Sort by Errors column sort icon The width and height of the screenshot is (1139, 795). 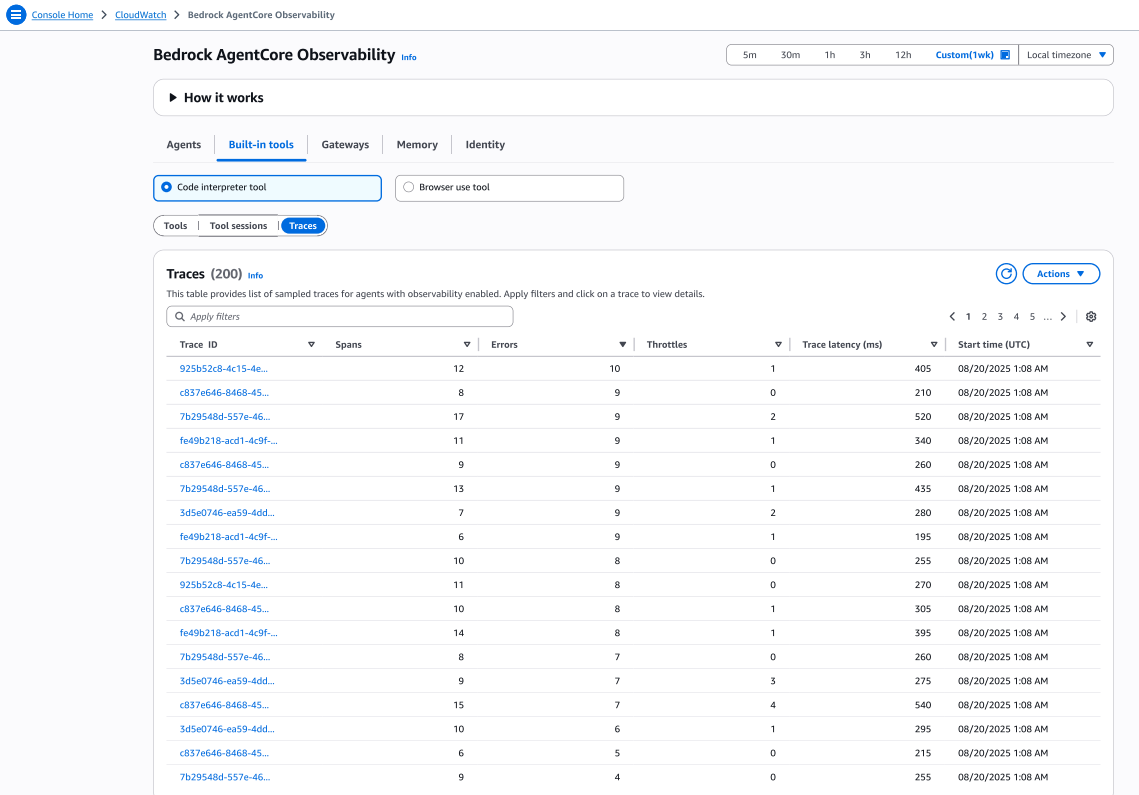pos(623,345)
